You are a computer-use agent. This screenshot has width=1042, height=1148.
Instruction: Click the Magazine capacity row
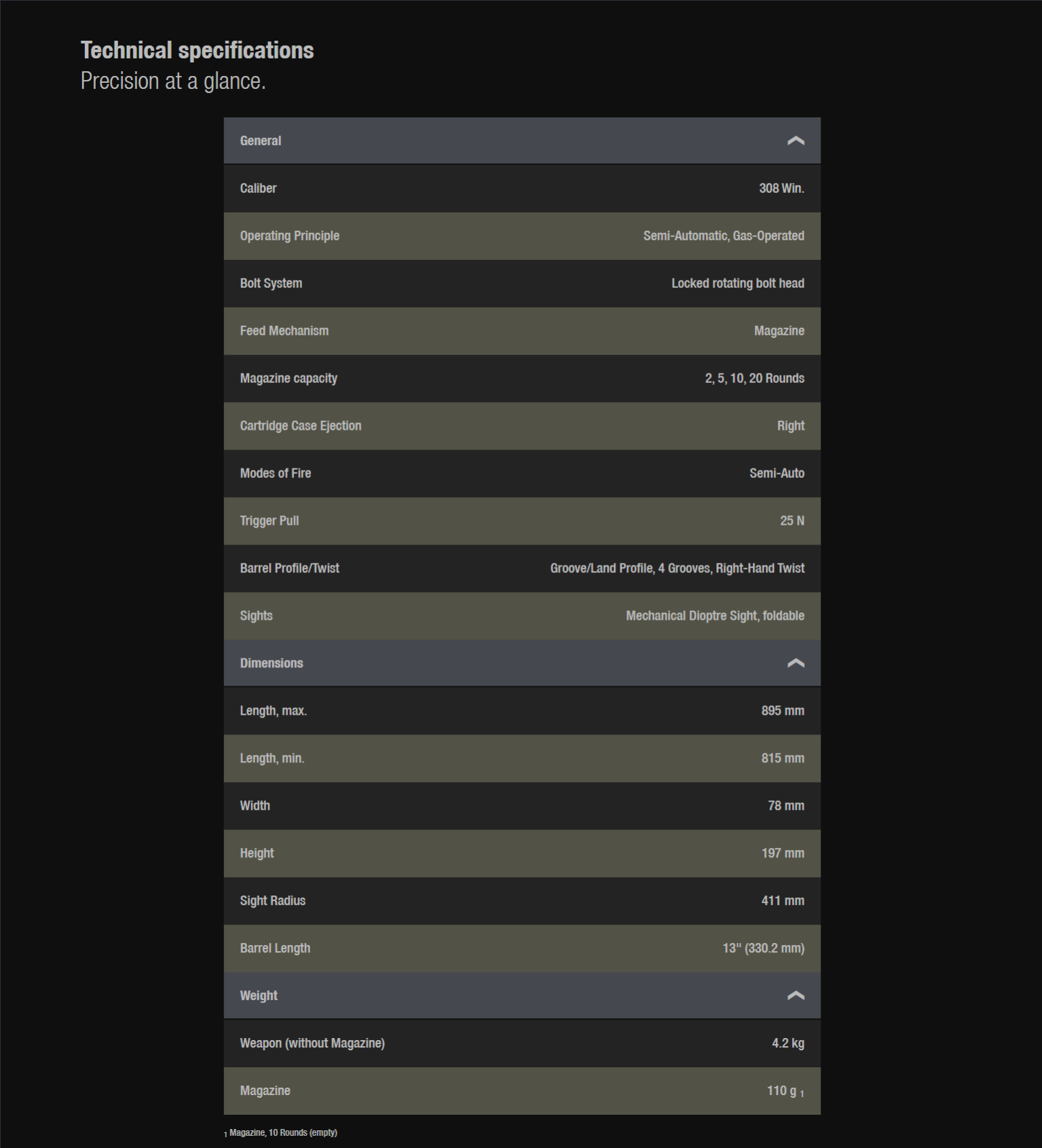tap(521, 378)
